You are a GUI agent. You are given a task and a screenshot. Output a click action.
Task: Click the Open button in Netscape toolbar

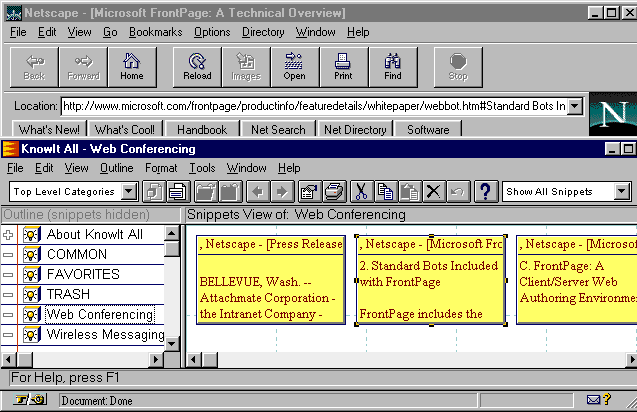point(294,66)
